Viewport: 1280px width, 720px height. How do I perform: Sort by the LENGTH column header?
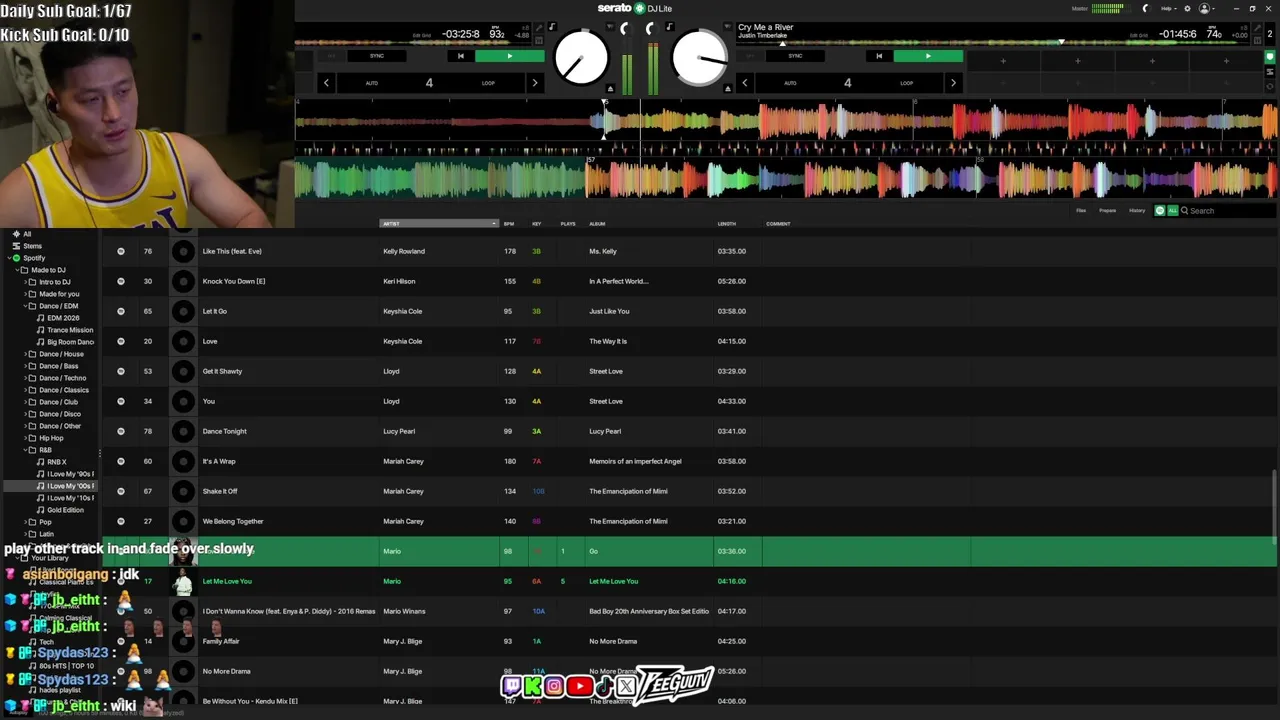727,224
